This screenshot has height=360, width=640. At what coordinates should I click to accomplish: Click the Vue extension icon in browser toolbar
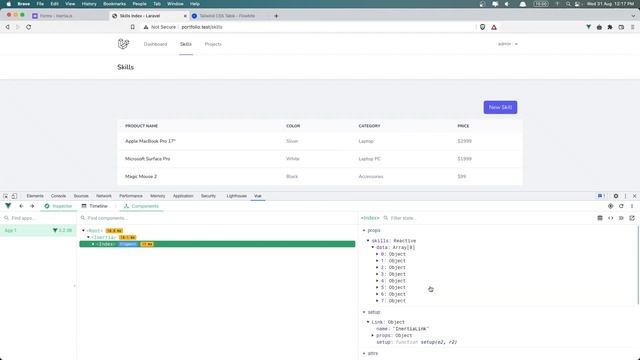(x=588, y=27)
